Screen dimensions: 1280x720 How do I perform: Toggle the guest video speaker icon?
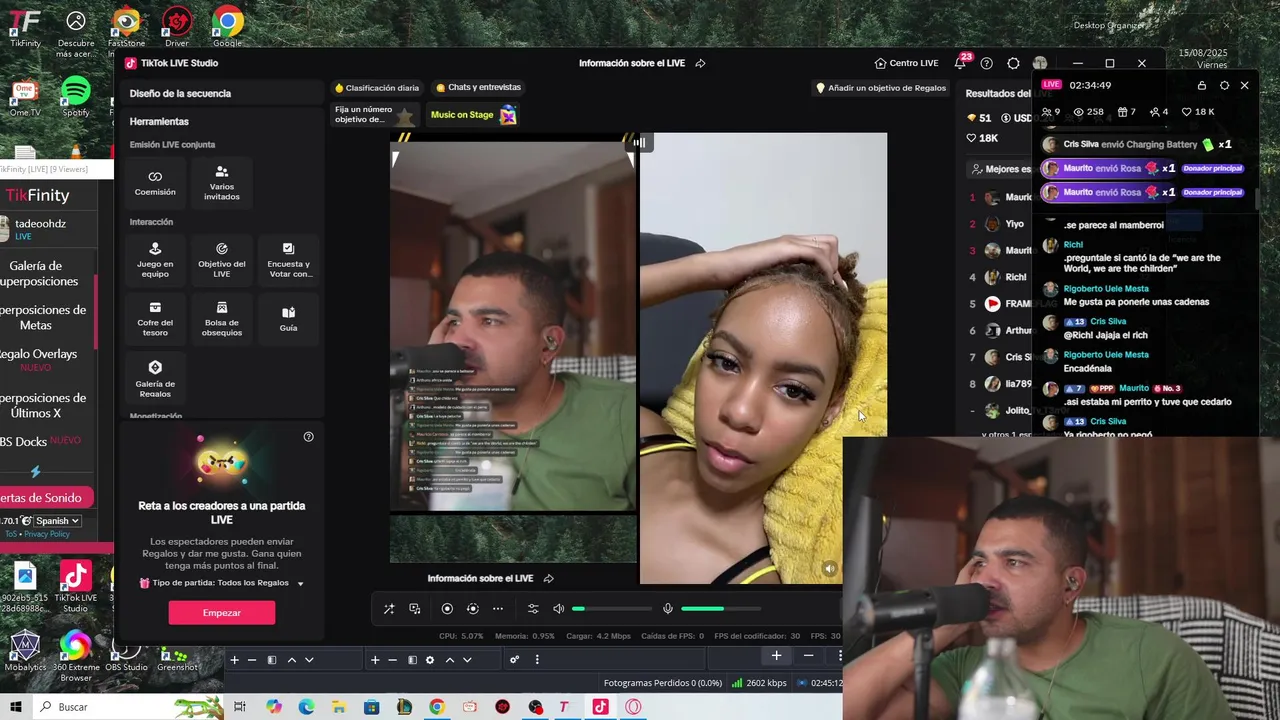tap(829, 568)
